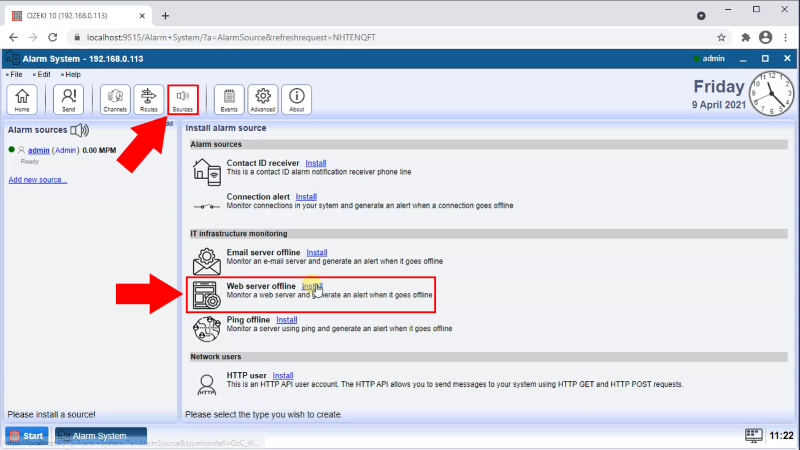800x450 pixels.
Task: Open the Home toolbar button
Action: [22, 99]
